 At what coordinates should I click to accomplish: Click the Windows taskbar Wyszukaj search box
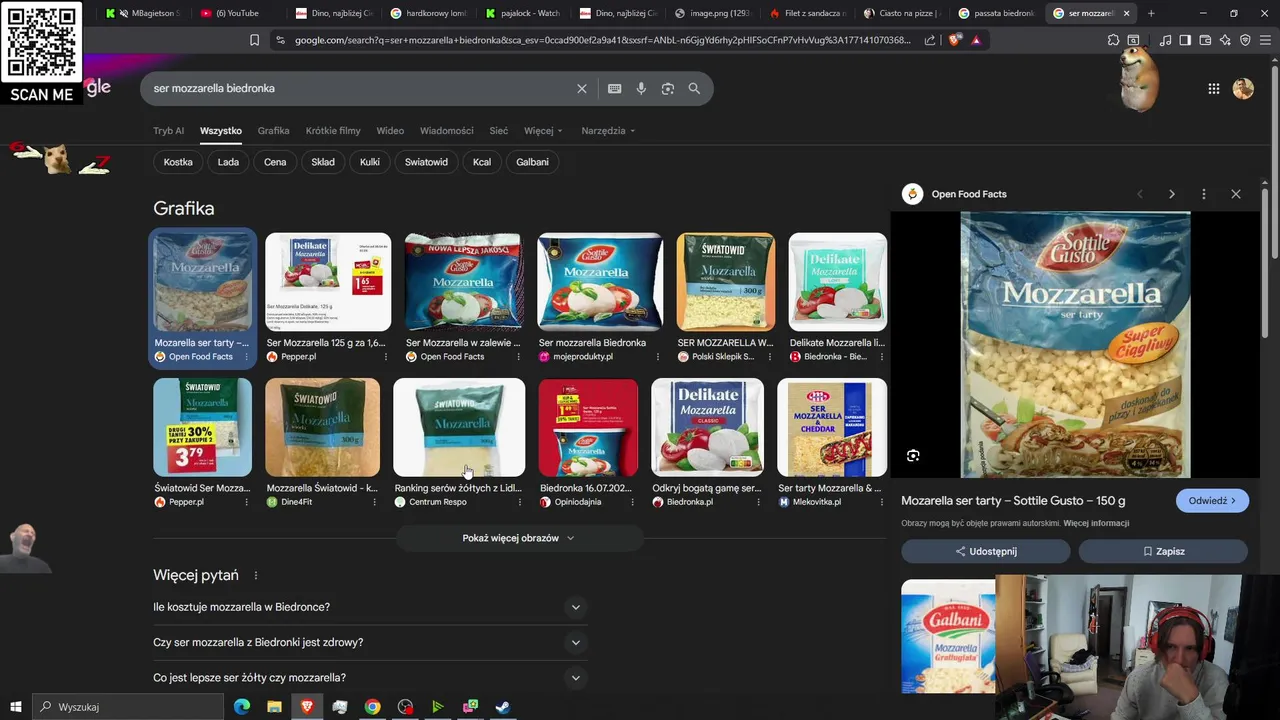pos(127,707)
